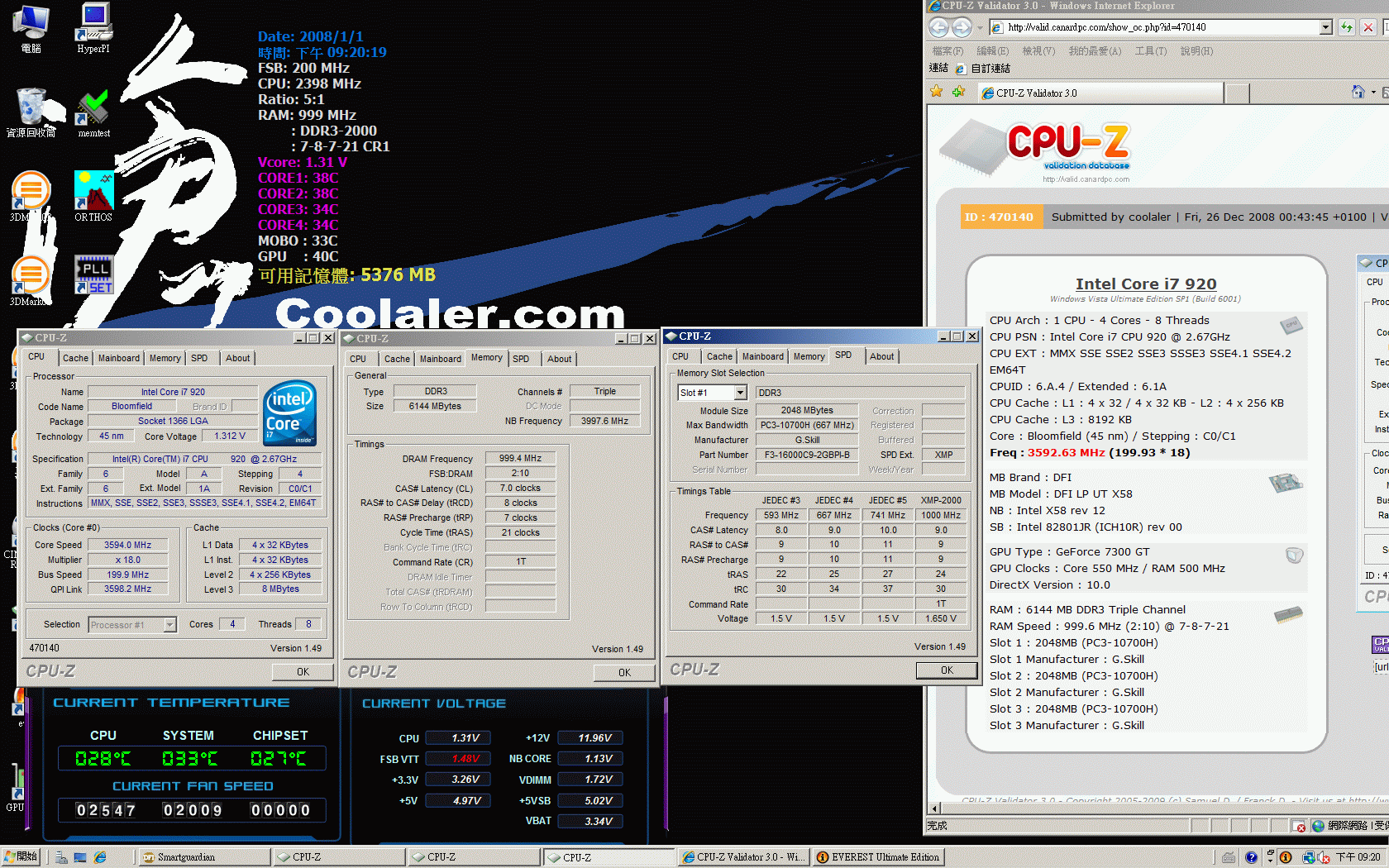Select the Memory tab in the CPU-Z SPD window
Viewport: 1389px width, 868px height.
click(x=809, y=356)
